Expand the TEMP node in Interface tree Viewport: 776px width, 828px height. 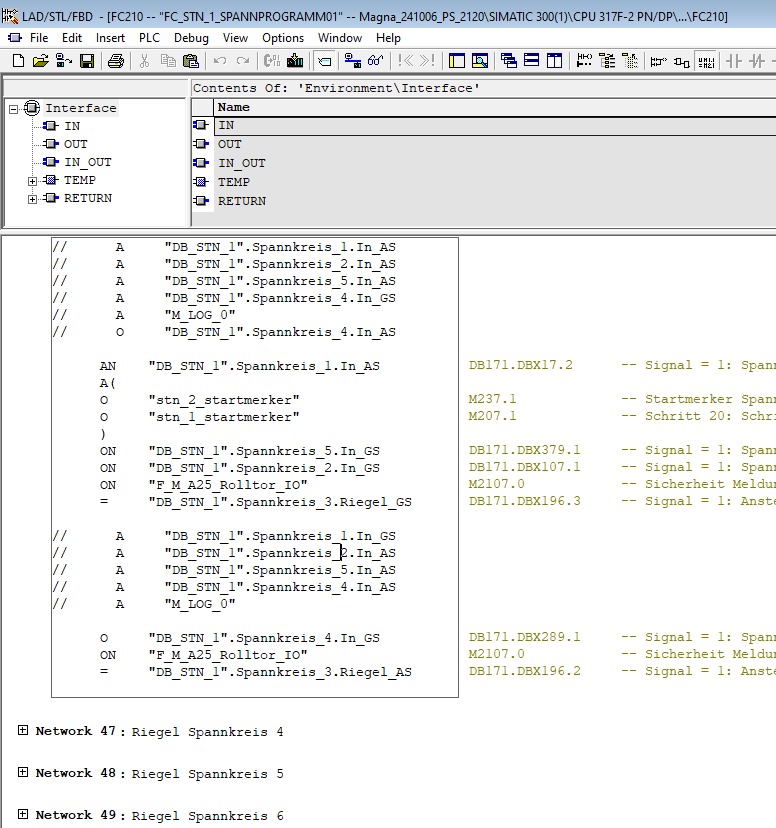pos(33,181)
